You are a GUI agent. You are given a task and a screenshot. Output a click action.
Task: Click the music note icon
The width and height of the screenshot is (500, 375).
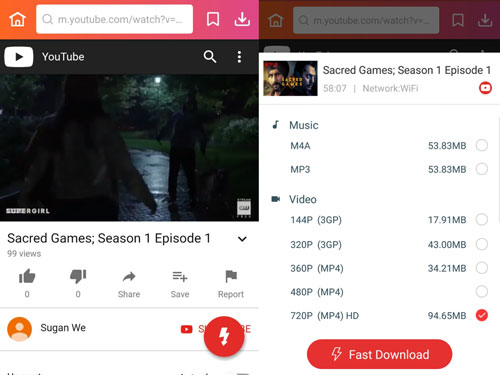click(275, 125)
